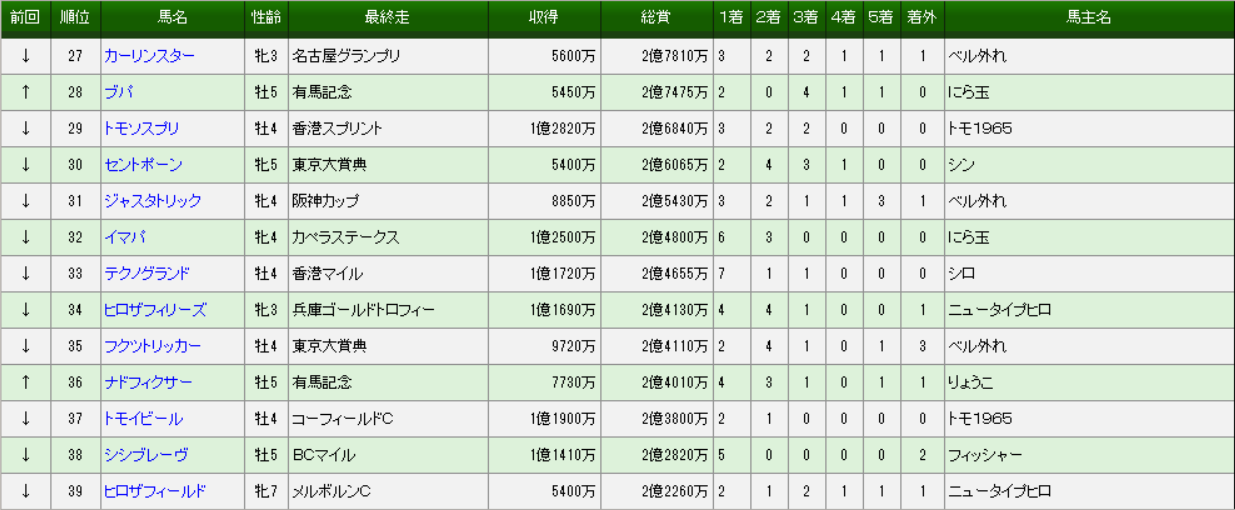Screen dimensions: 1235x510
Task: Click the up arrow in rank 36 row
Action: tap(25, 383)
